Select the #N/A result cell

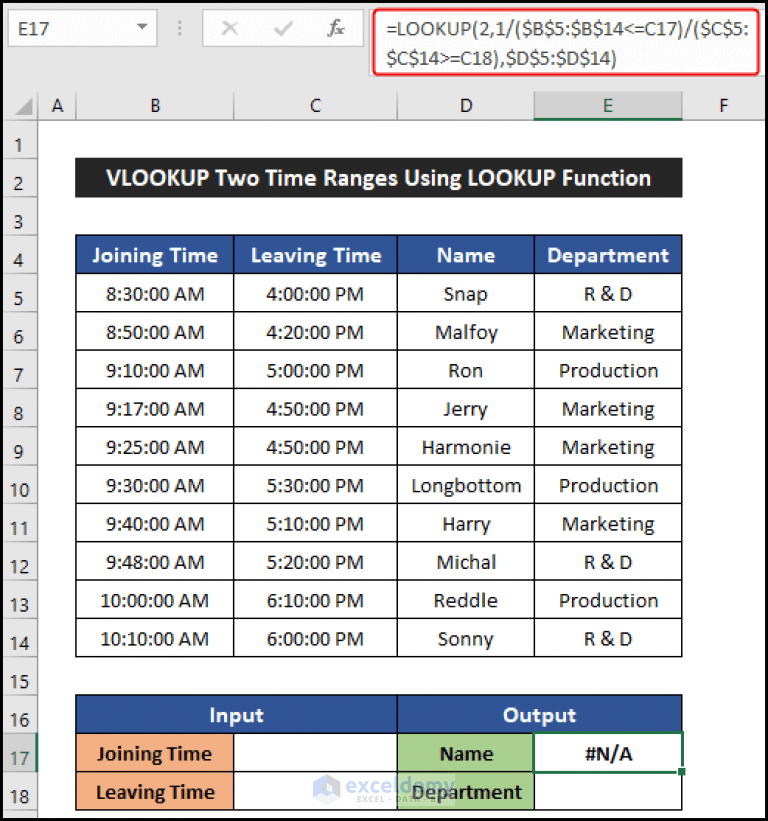coord(608,753)
